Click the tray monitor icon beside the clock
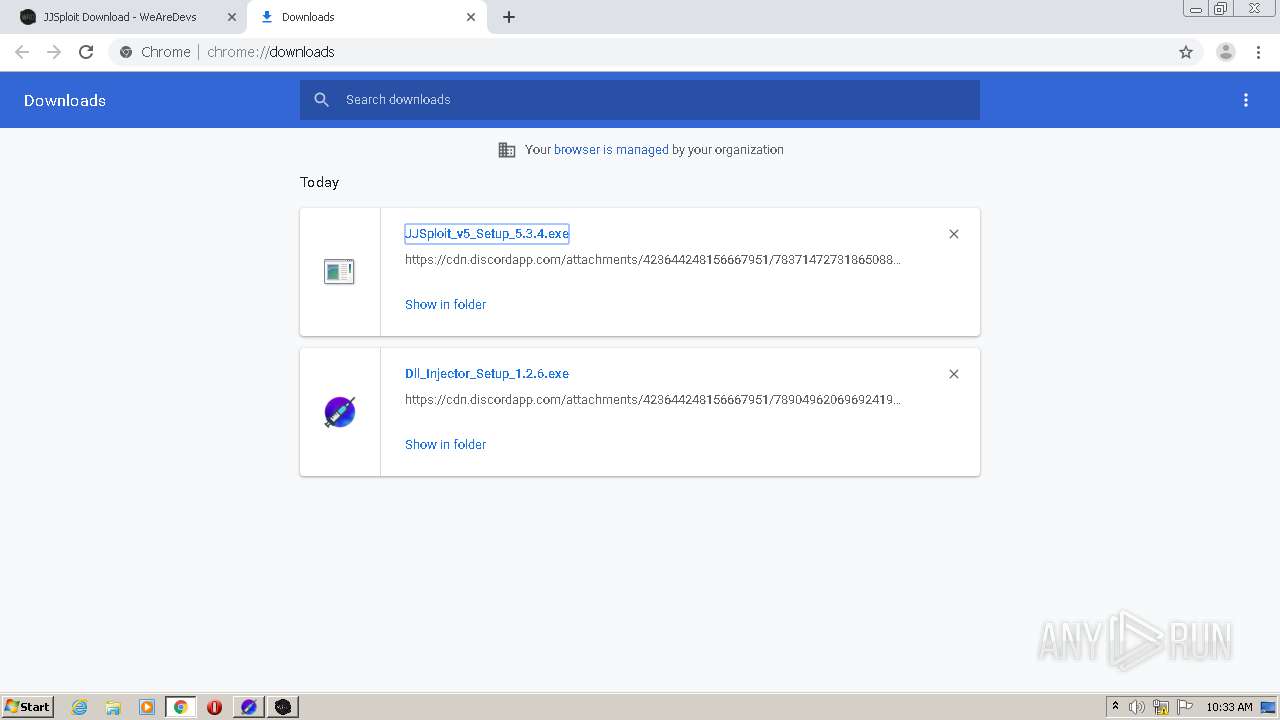 pos(1269,707)
